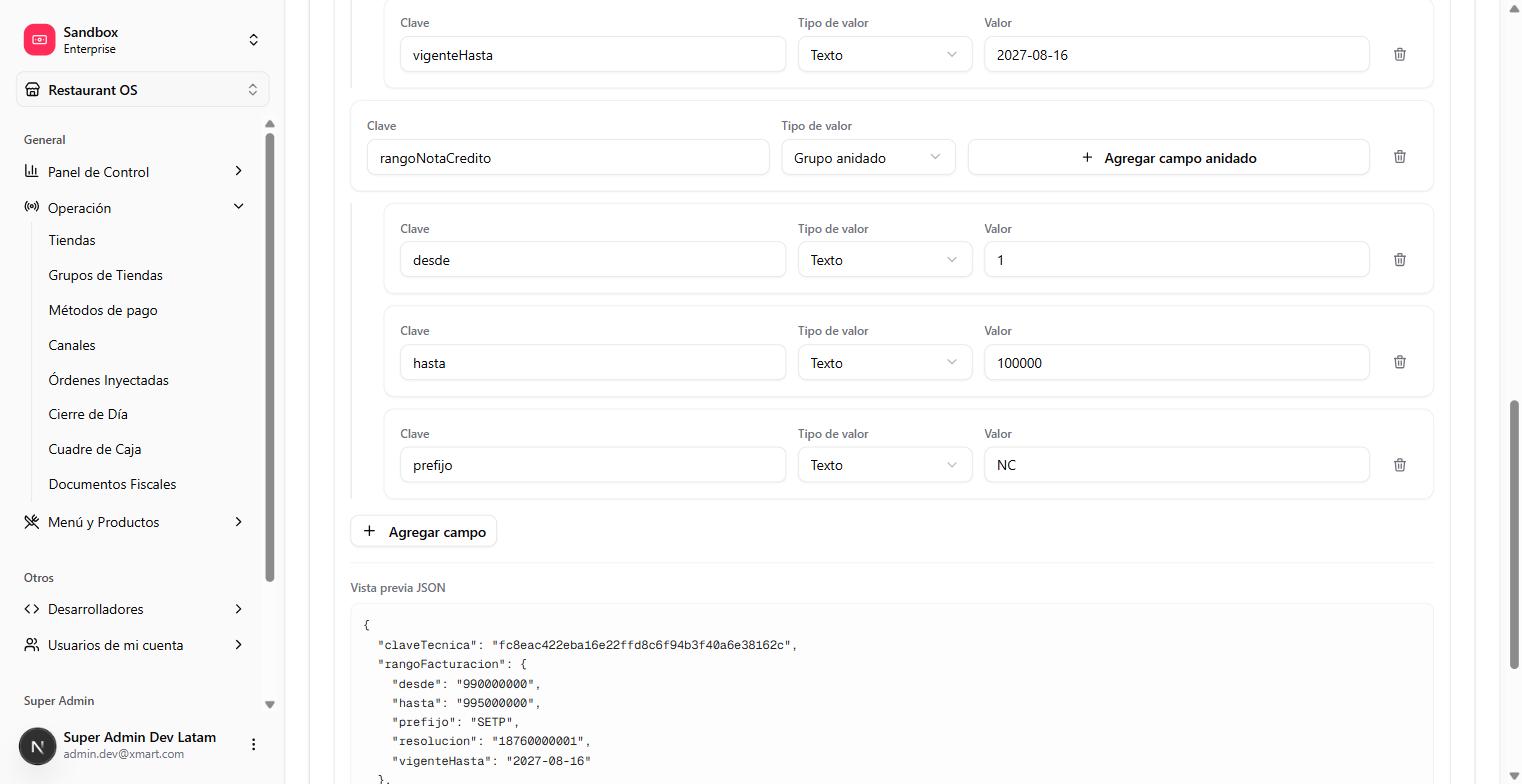Screen dimensions: 1522x784
Task: Click the claveTecnica line in JSON preview
Action: [x=587, y=645]
